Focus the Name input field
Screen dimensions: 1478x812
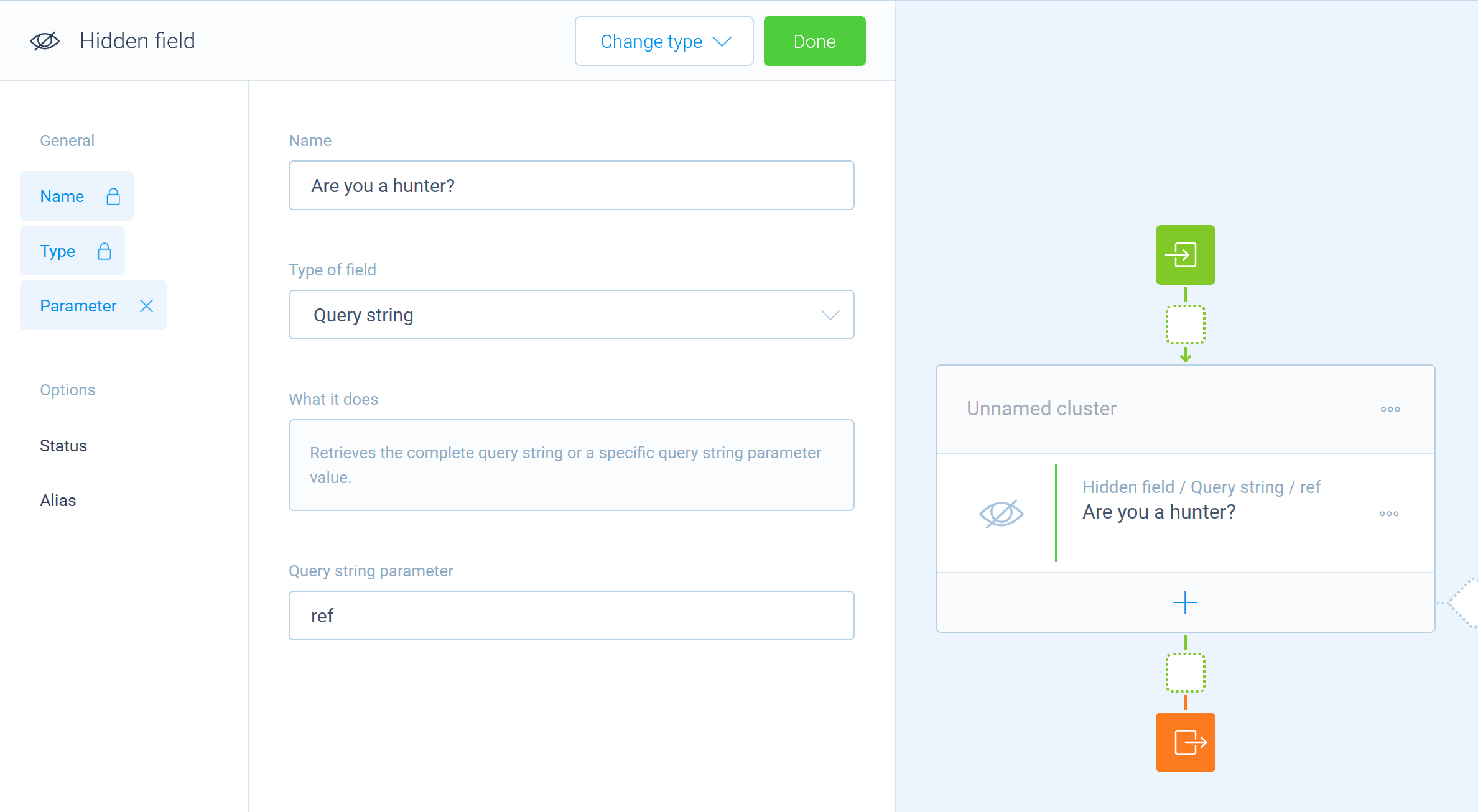click(x=571, y=185)
